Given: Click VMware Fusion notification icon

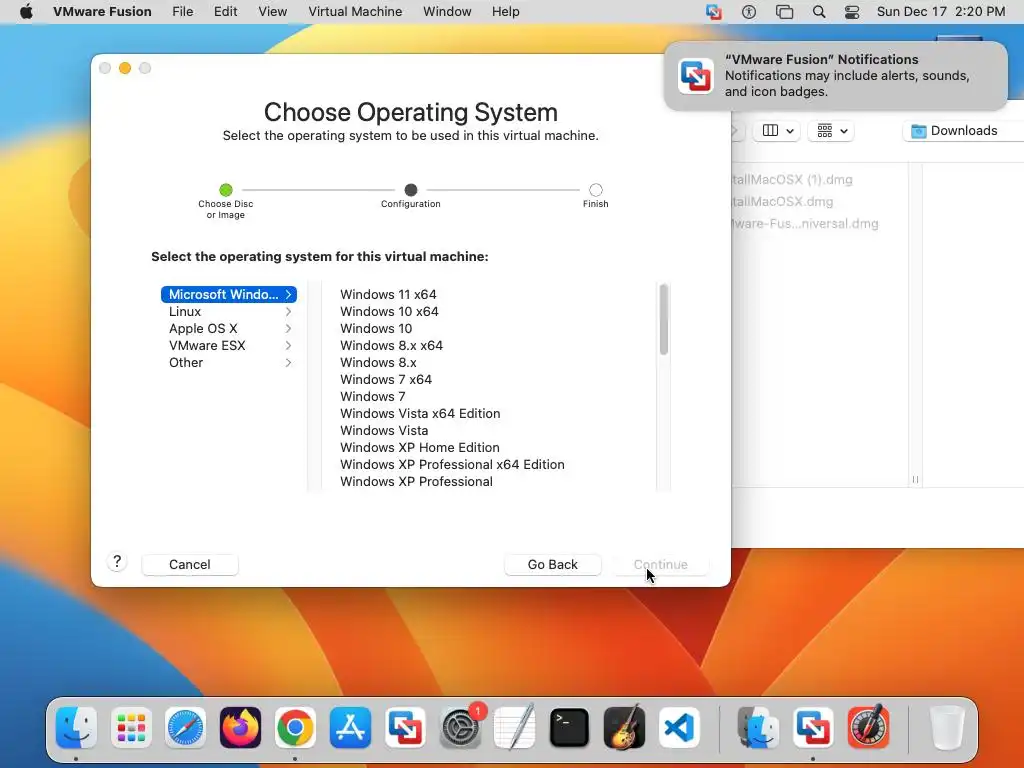Looking at the screenshot, I should [696, 76].
